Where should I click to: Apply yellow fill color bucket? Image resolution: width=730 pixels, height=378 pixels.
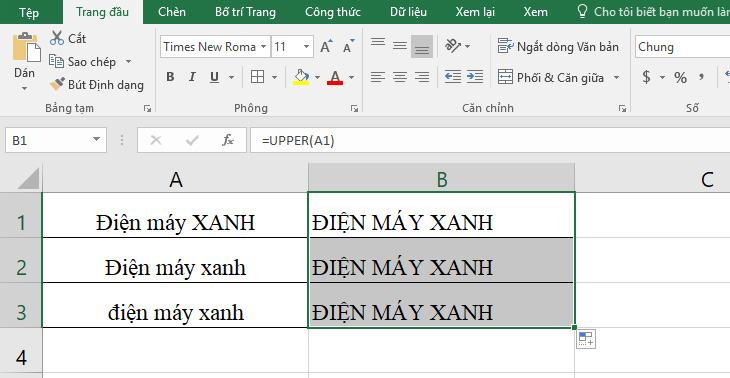302,77
